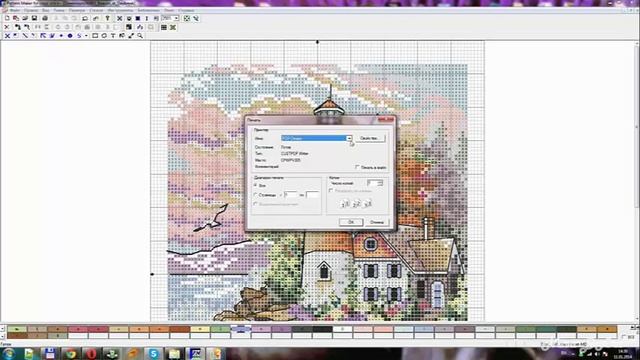Click the X icon in the top toolbar row
This screenshot has height=360, width=640.
point(120,18)
